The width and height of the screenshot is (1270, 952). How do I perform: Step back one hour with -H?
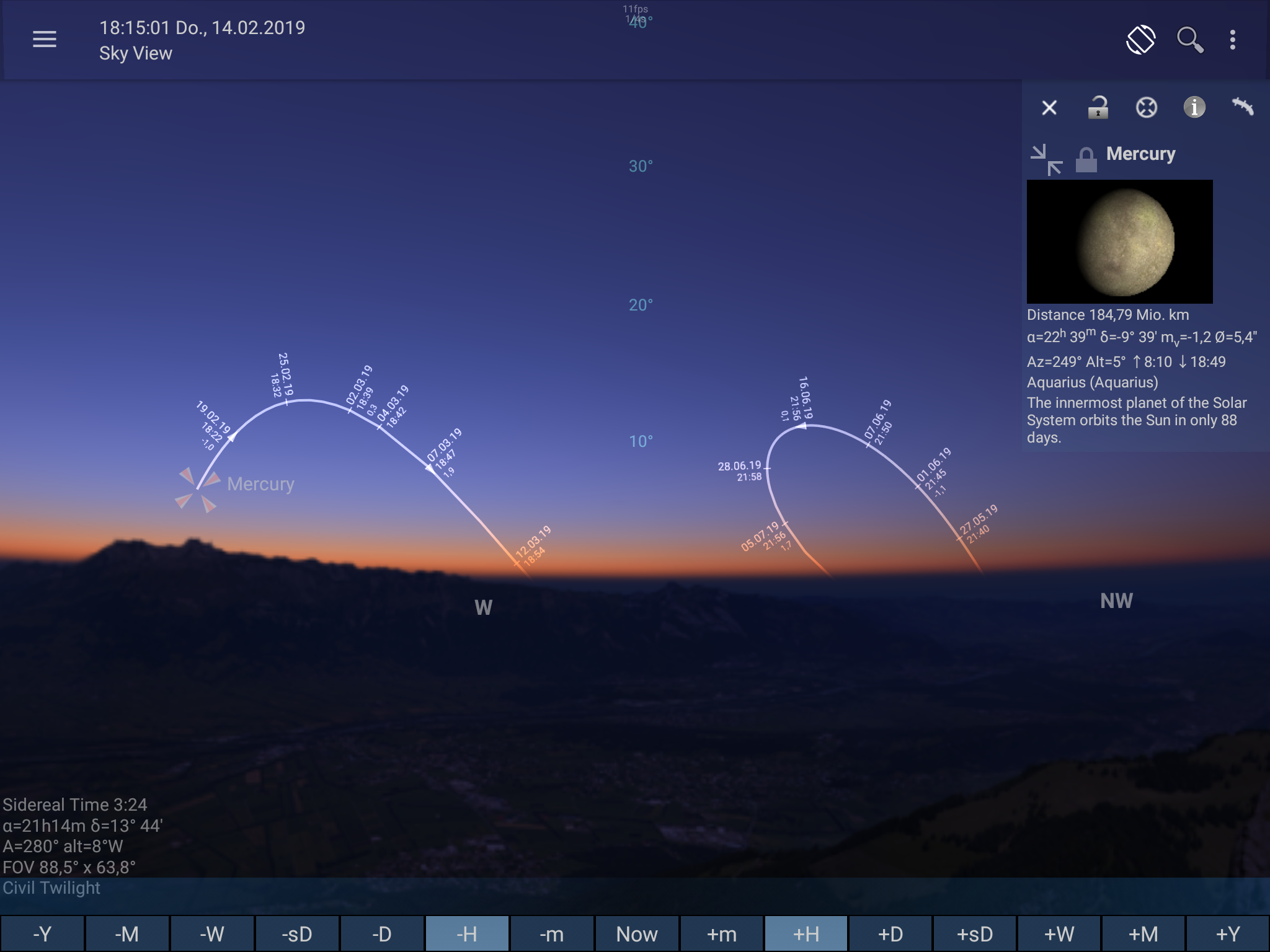(467, 933)
